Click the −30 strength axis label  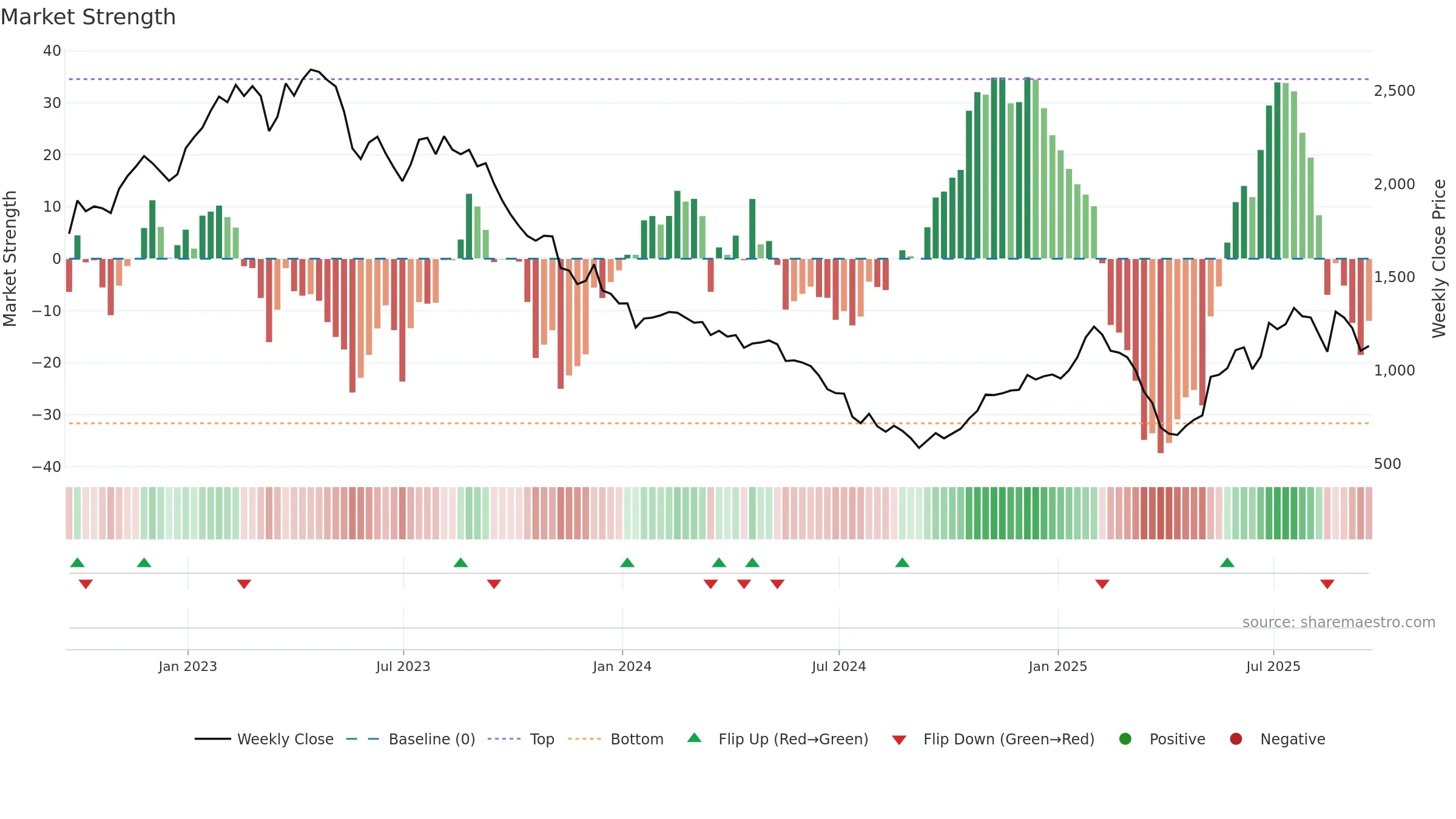[x=47, y=415]
